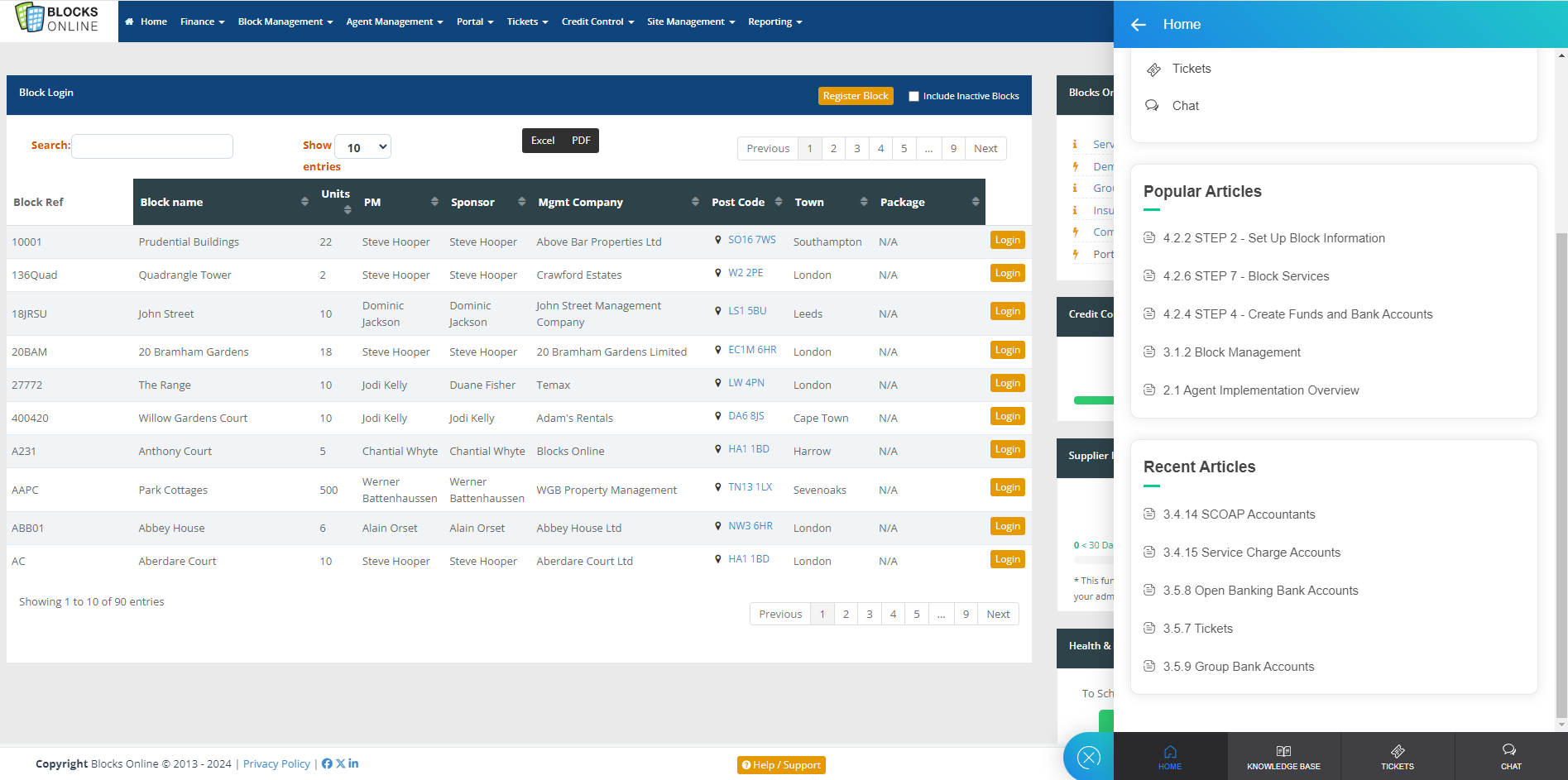The width and height of the screenshot is (1568, 780).
Task: Open article 3.5.9 Group Bank Accounts
Action: click(x=1238, y=667)
